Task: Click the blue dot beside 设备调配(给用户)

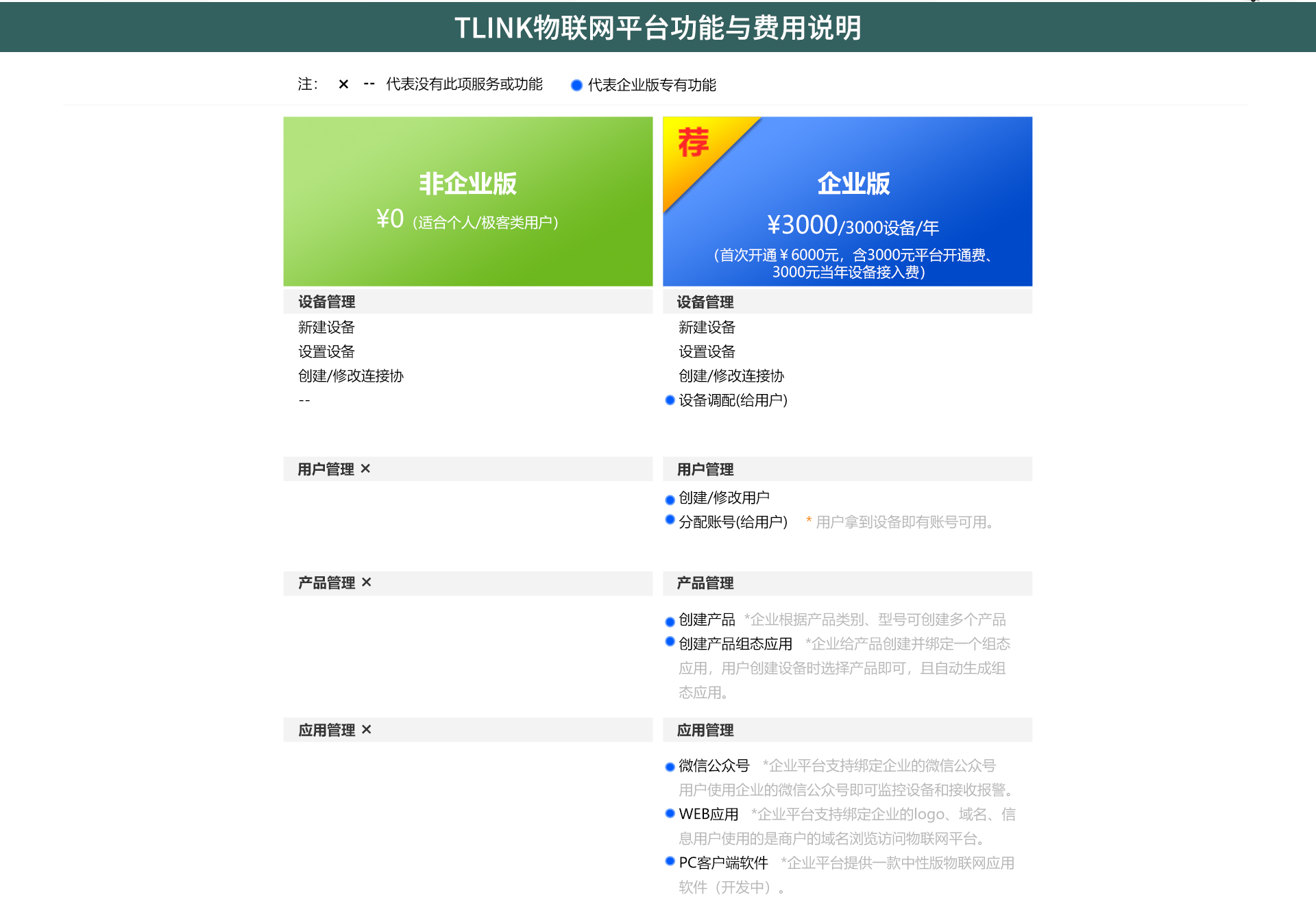Action: point(670,399)
